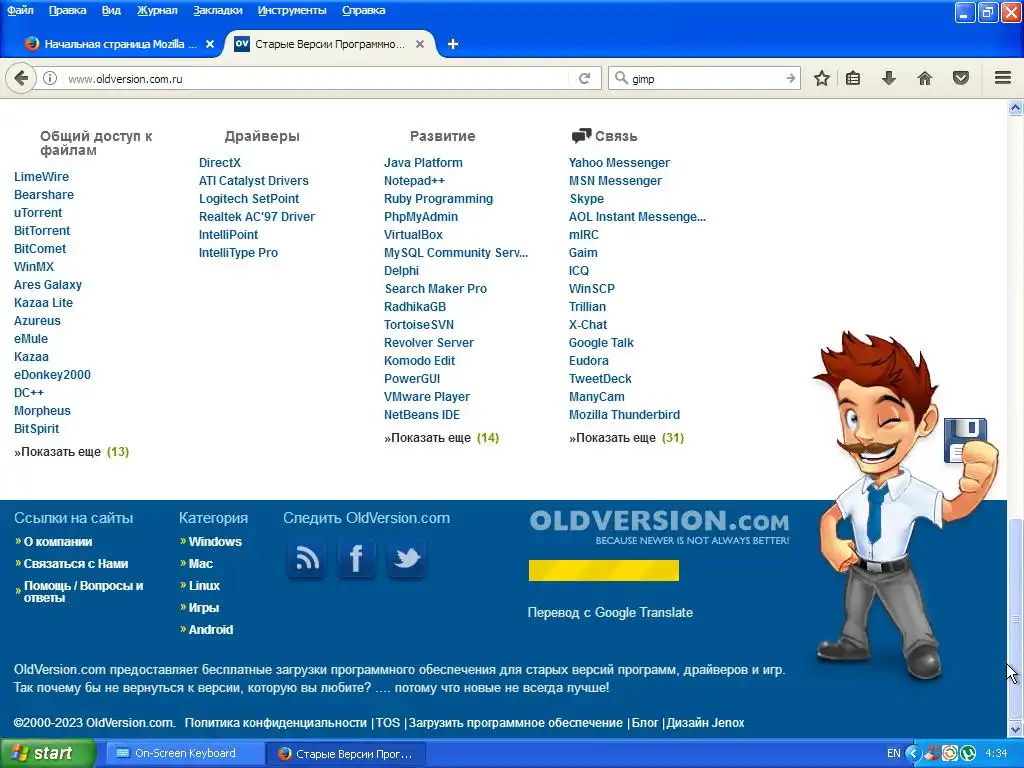Open LimeWire link

(x=41, y=176)
